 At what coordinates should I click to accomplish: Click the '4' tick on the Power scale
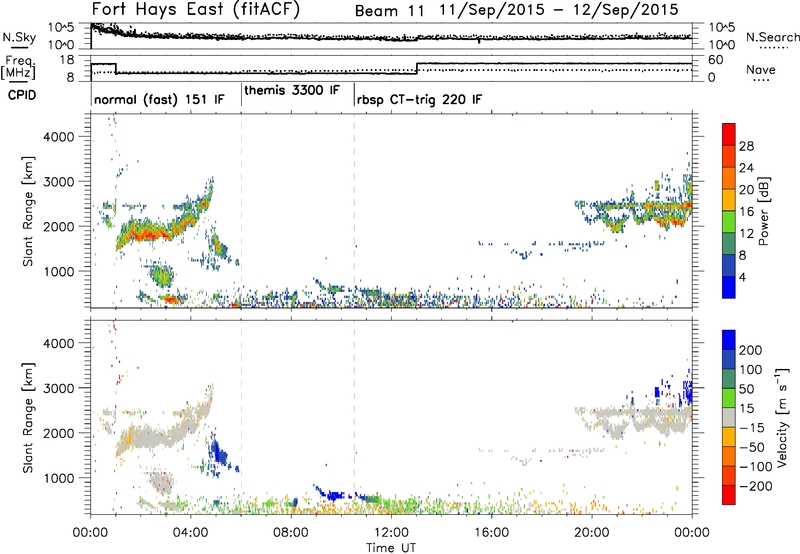tap(743, 277)
